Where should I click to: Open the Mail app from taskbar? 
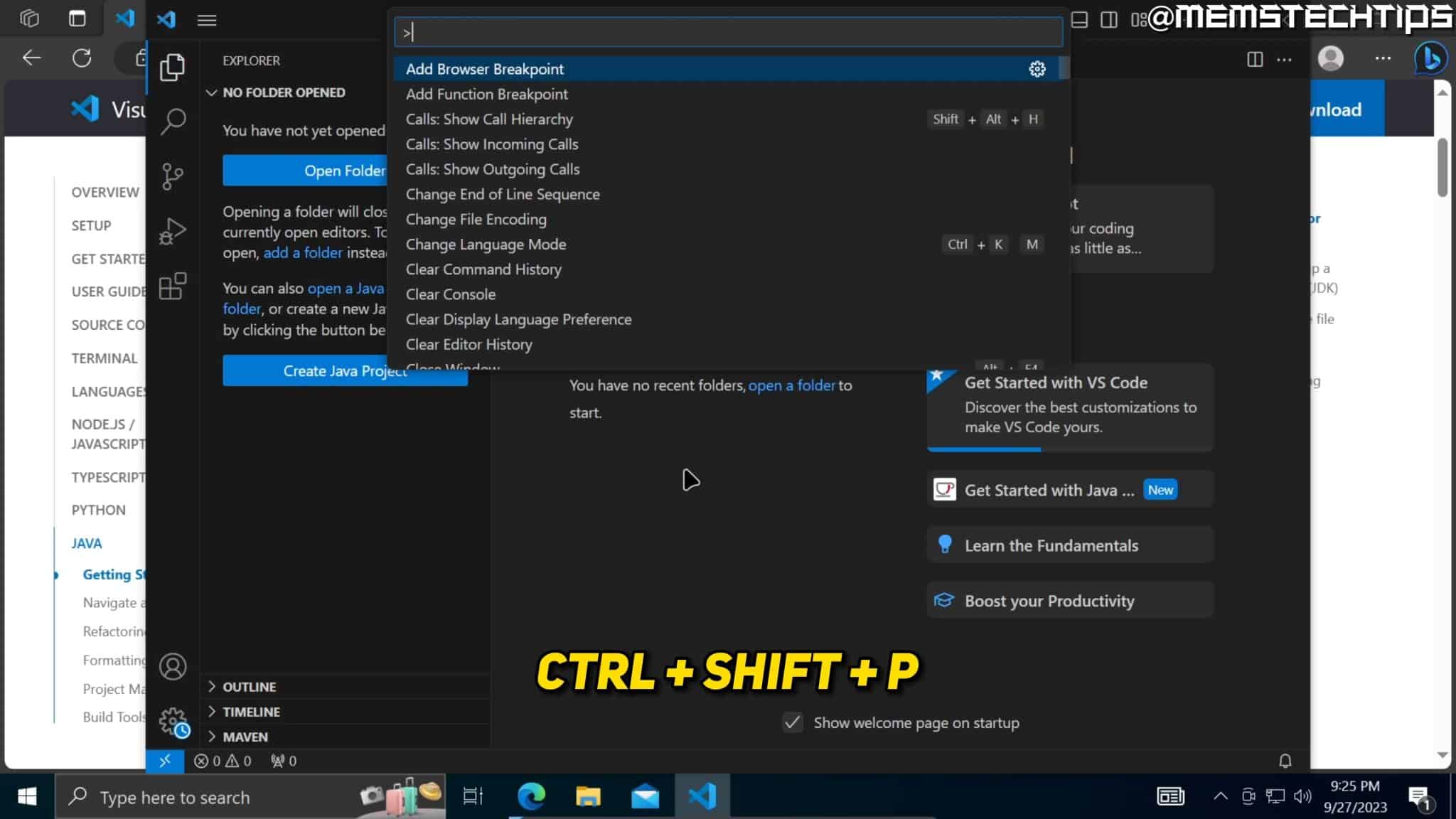click(645, 796)
